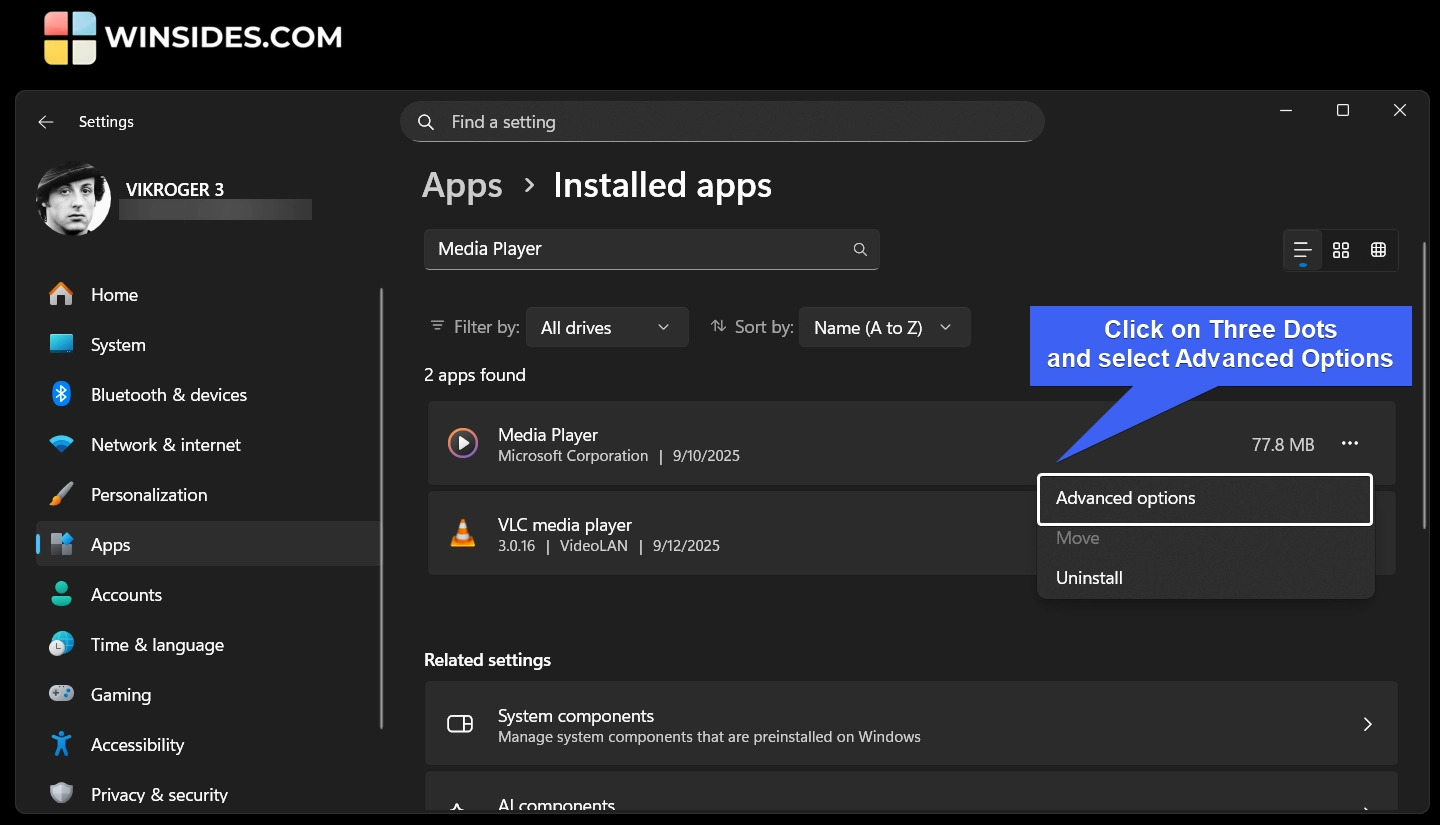Click the VLC media player cone icon

462,534
